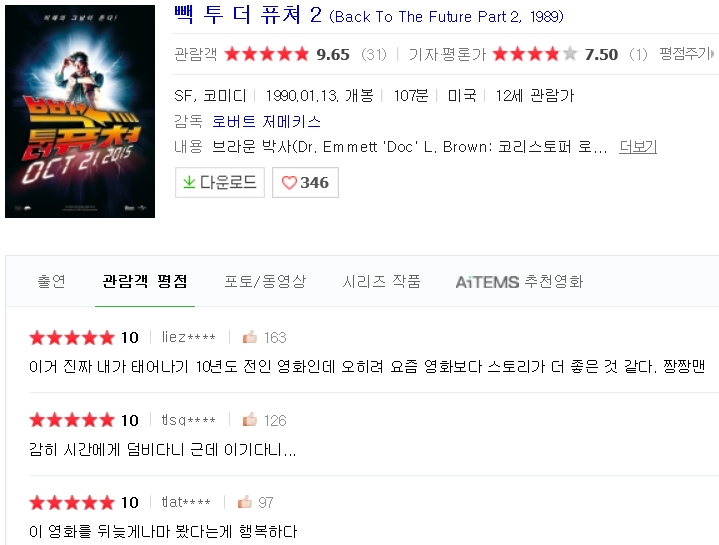
Task: Expand plot summary with 더보기
Action: (x=638, y=147)
